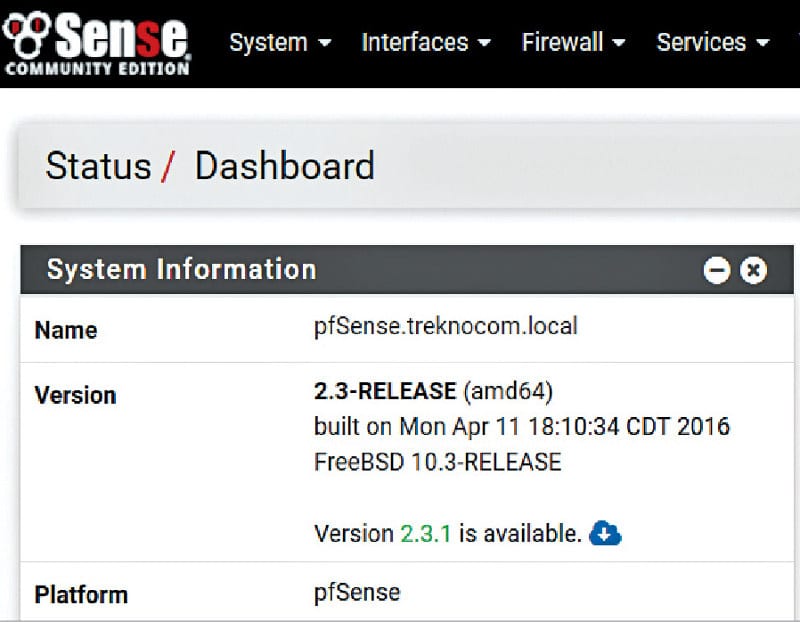The width and height of the screenshot is (800, 622).
Task: Click the Platform row label
Action: [x=81, y=595]
